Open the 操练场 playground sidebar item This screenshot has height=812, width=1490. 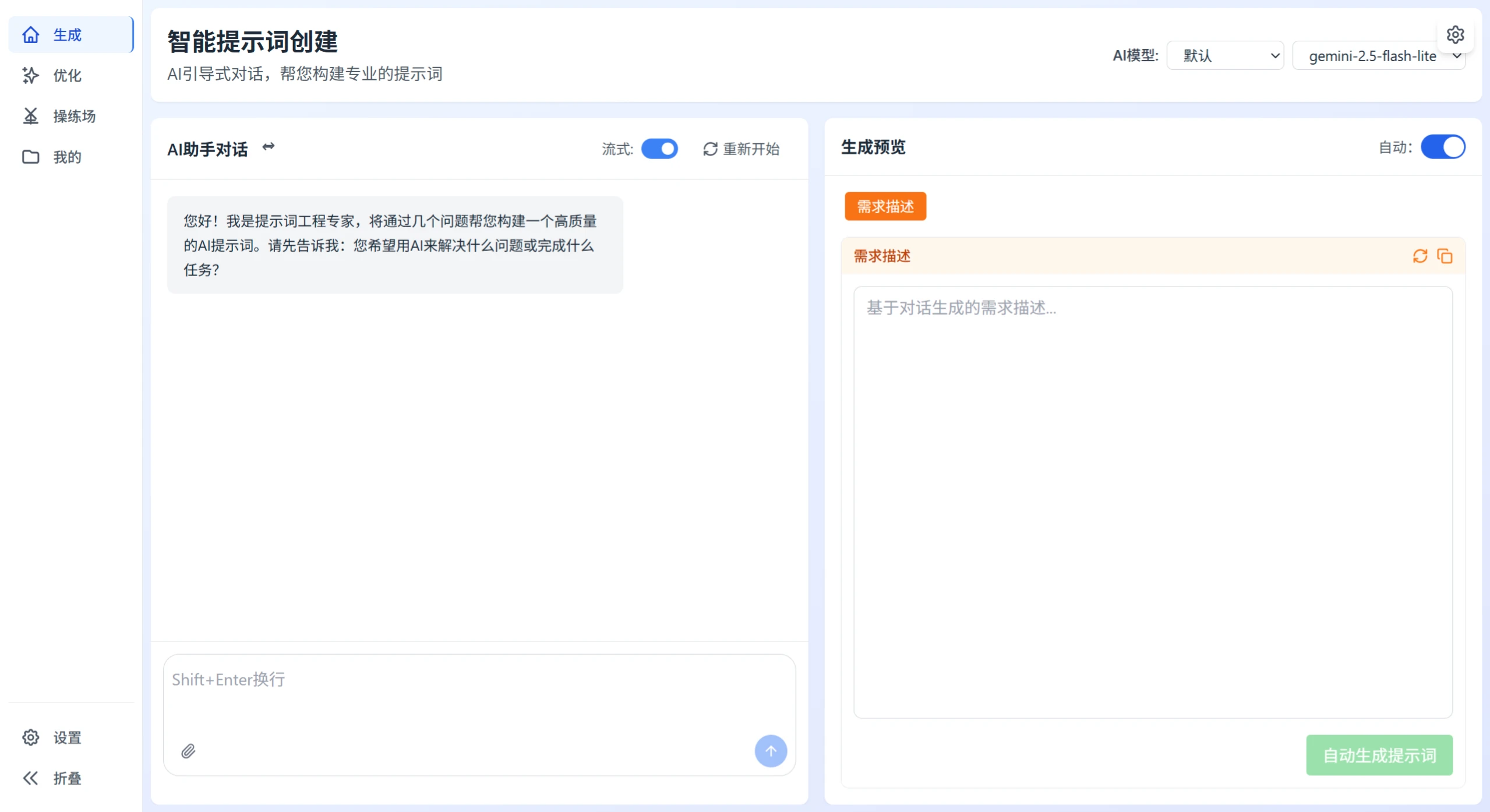coord(71,116)
